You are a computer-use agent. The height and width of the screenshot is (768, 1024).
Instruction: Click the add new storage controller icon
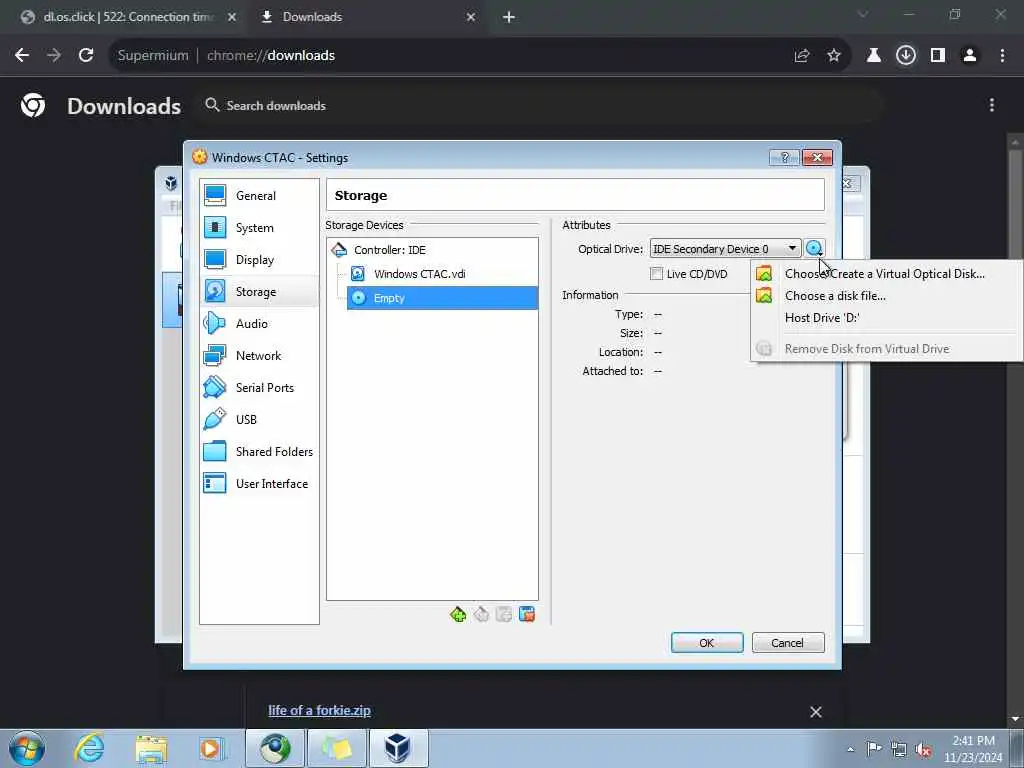(x=458, y=614)
